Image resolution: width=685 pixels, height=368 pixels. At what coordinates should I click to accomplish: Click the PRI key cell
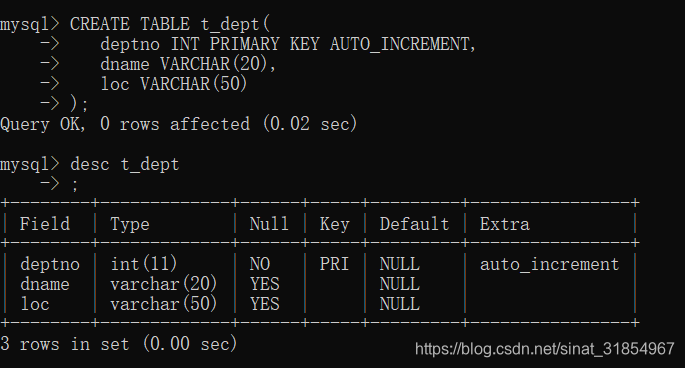[335, 264]
